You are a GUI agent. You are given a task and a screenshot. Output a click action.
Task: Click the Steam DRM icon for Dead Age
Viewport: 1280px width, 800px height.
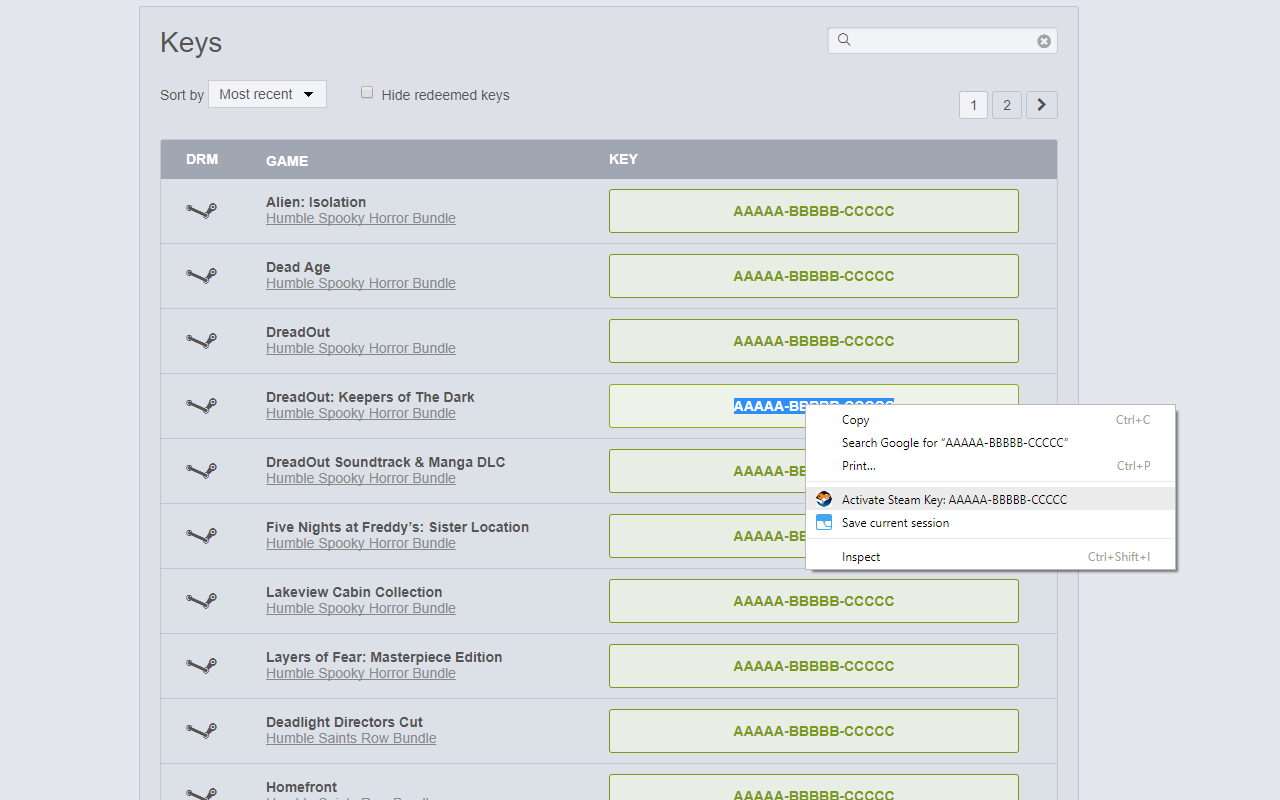tap(202, 275)
